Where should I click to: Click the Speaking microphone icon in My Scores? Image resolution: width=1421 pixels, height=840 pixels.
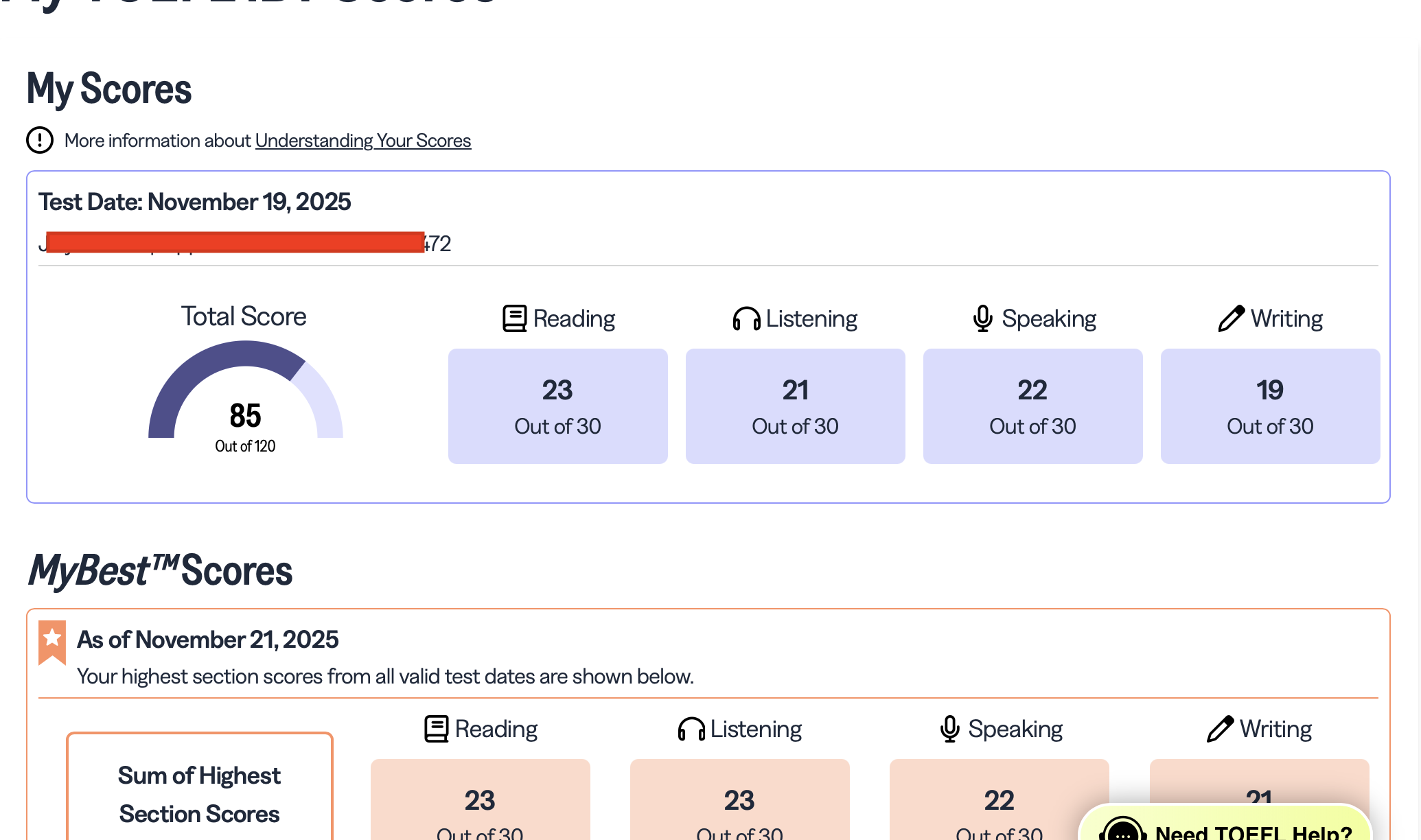pyautogui.click(x=982, y=318)
